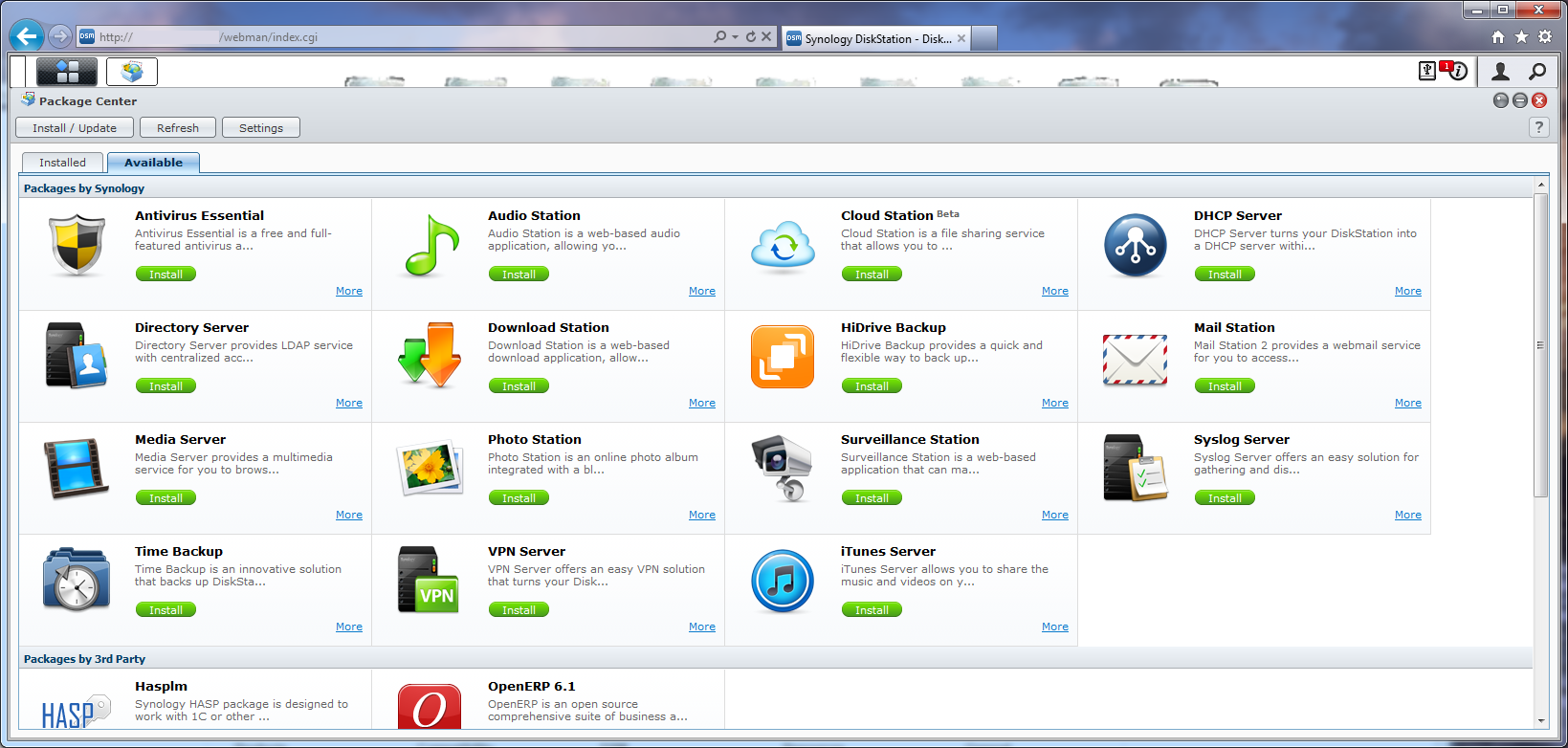Install Photo Station package
Viewport: 1568px width, 748px height.
519,498
